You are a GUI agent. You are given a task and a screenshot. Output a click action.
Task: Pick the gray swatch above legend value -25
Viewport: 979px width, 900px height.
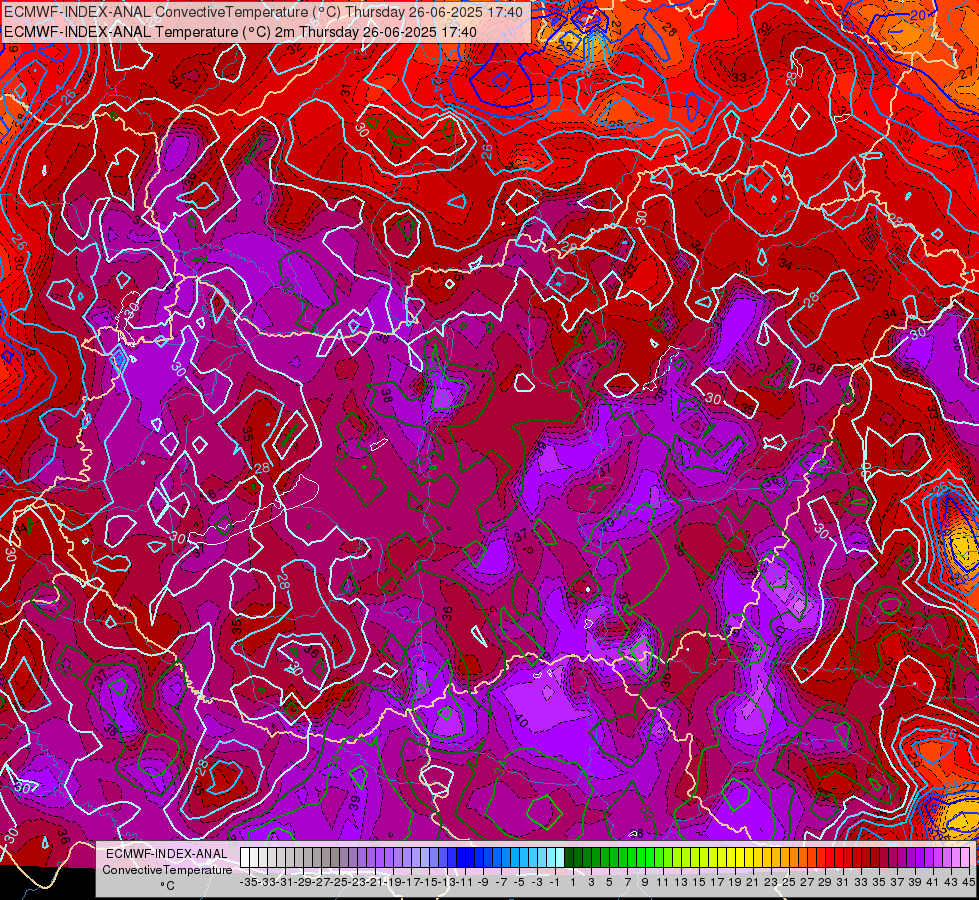335,858
